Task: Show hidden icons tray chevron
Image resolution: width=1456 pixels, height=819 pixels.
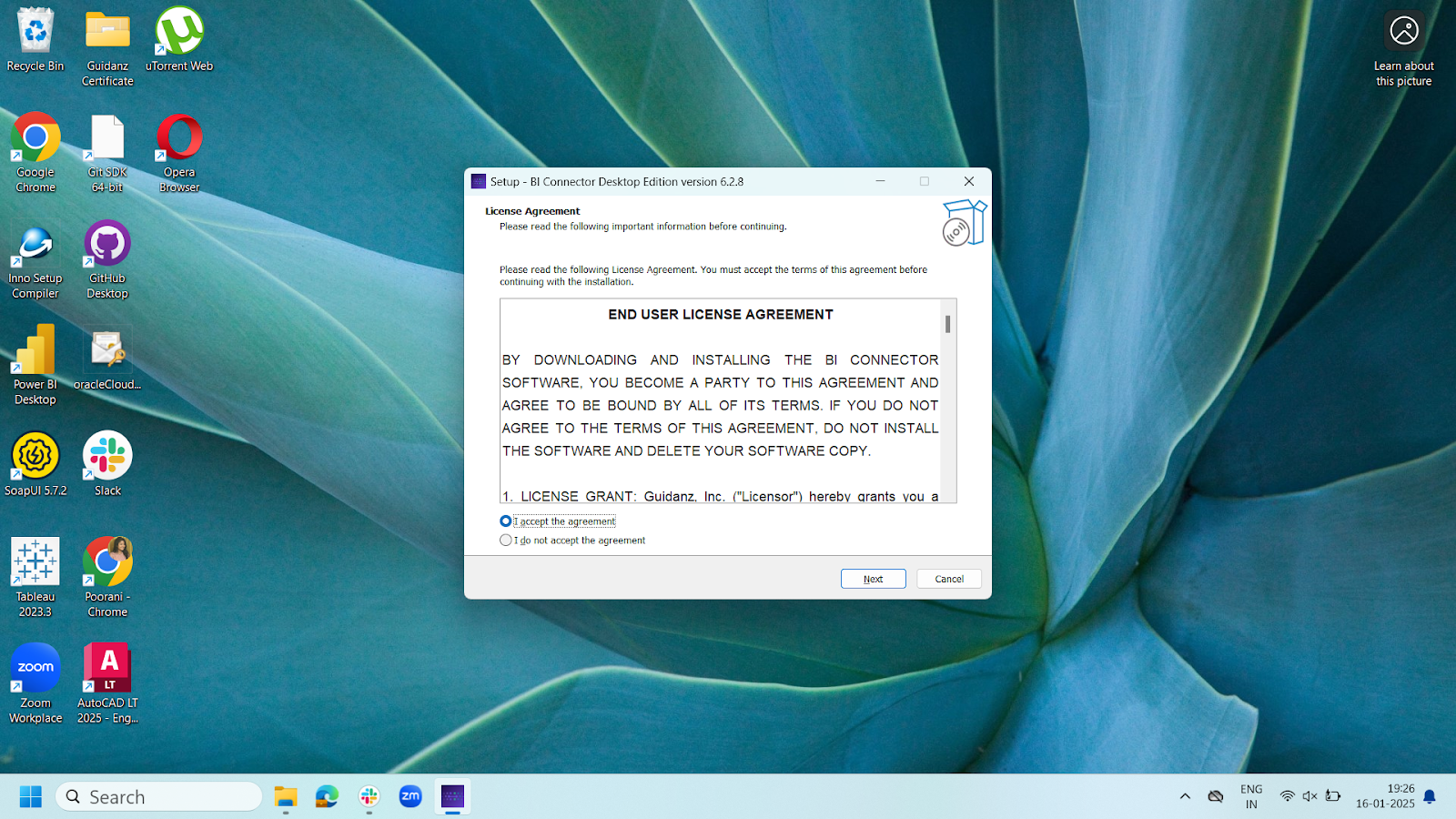Action: coord(1185,796)
